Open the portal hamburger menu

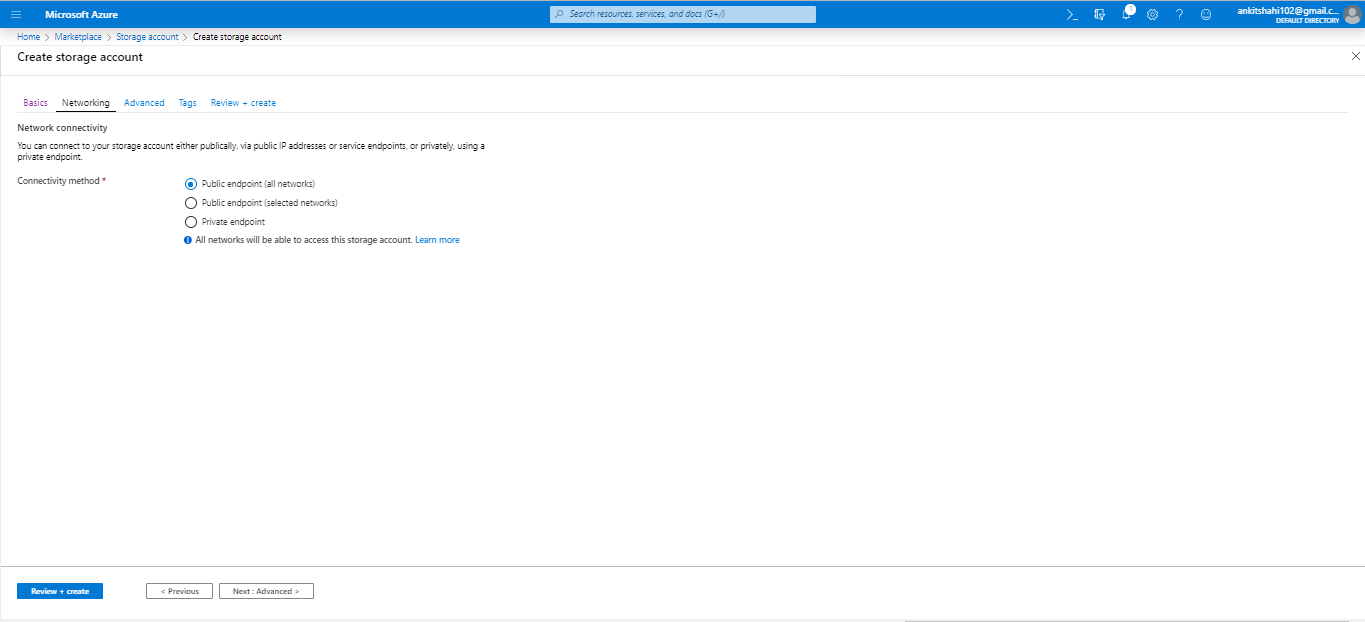16,14
